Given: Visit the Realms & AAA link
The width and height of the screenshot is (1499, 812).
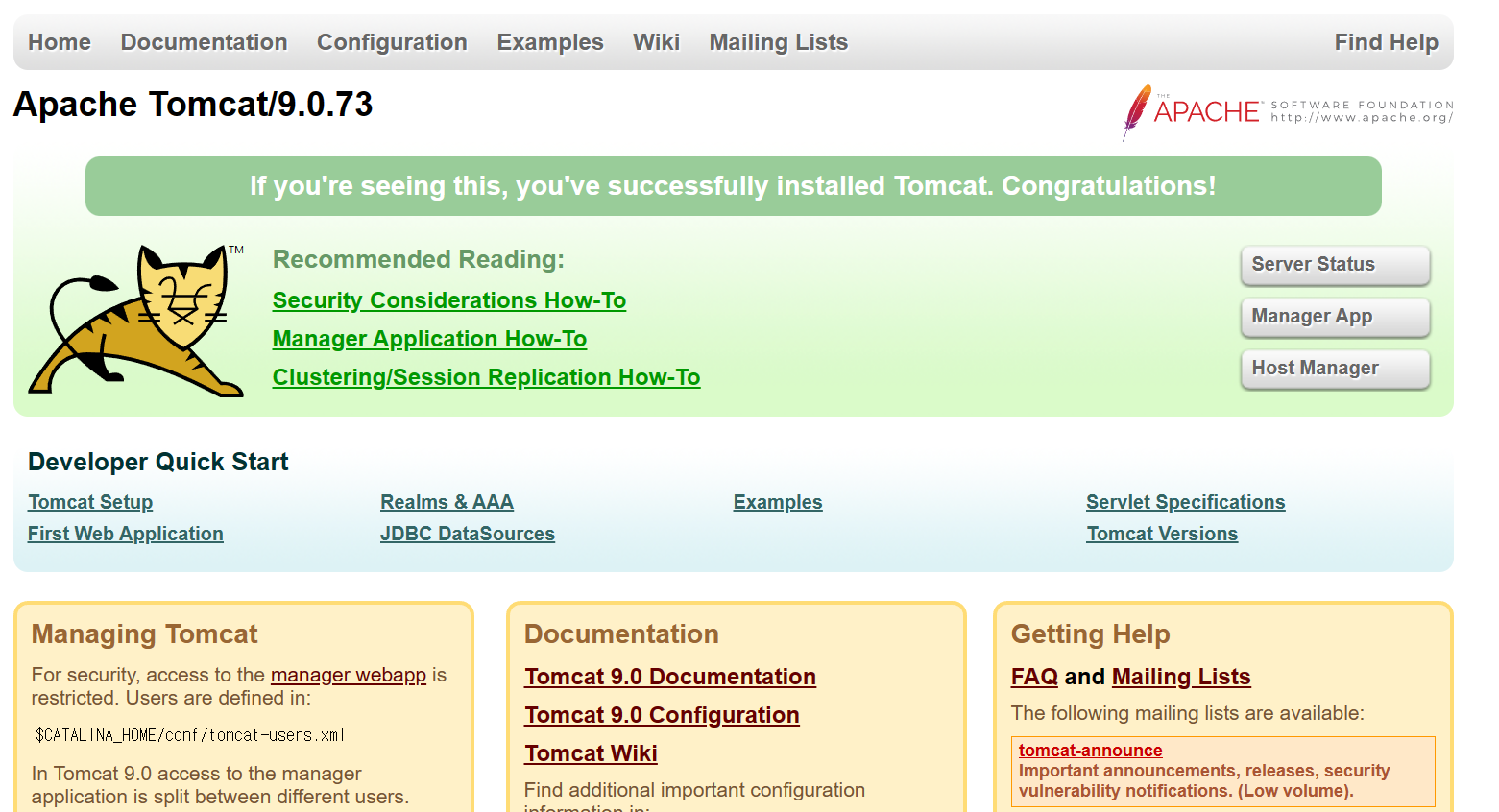Looking at the screenshot, I should [x=447, y=502].
